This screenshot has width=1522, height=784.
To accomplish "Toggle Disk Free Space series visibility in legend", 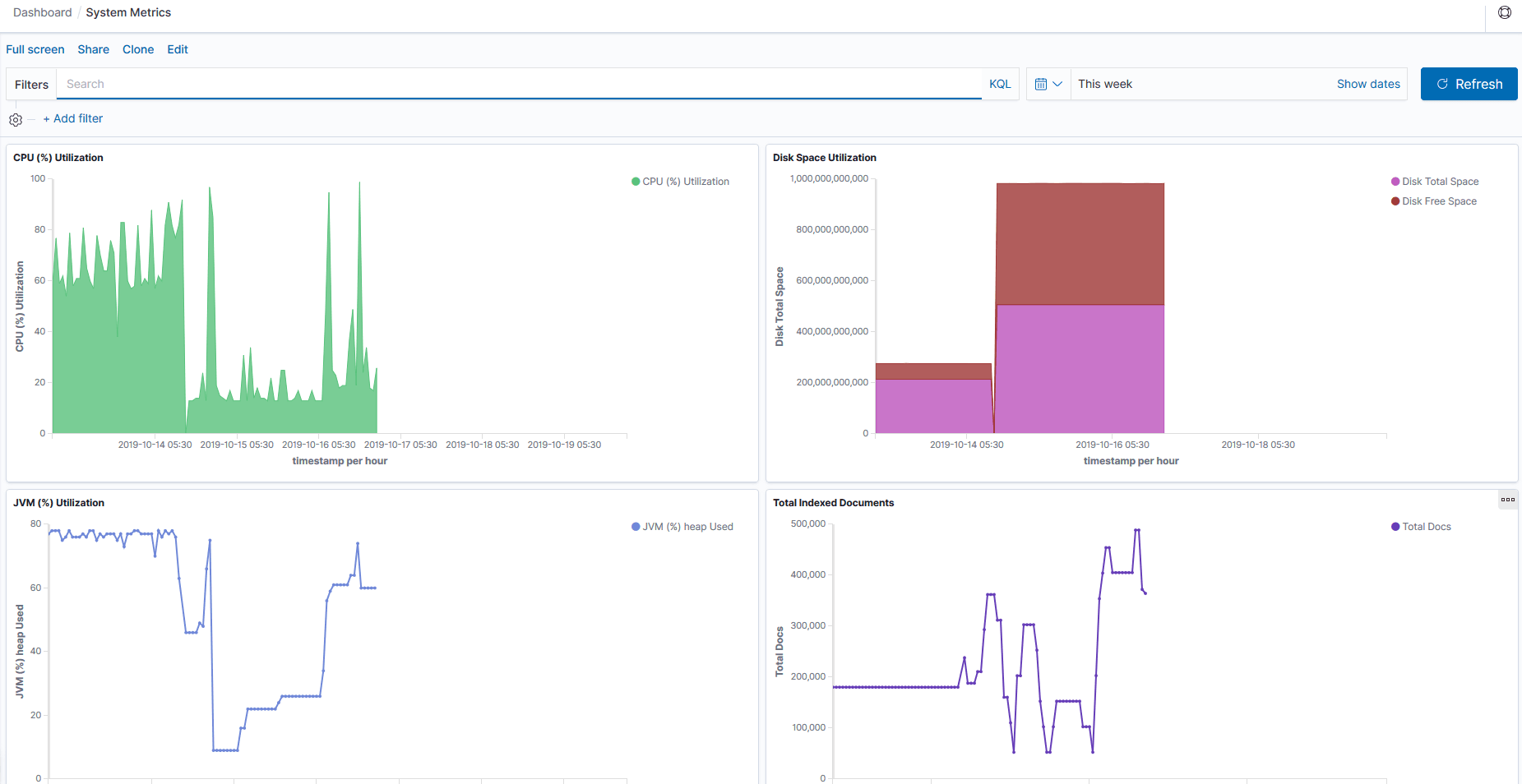I will pyautogui.click(x=1395, y=201).
